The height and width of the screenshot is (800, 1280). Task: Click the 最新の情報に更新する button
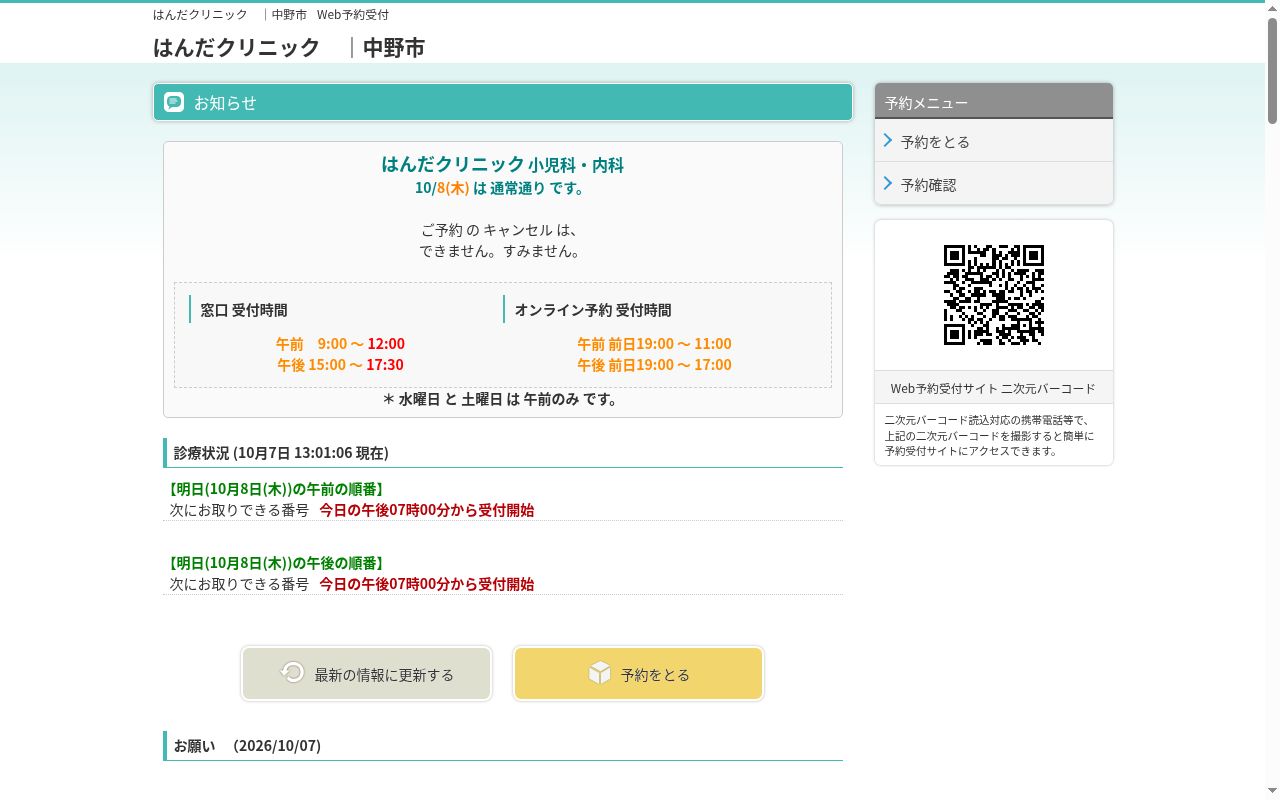tap(367, 674)
